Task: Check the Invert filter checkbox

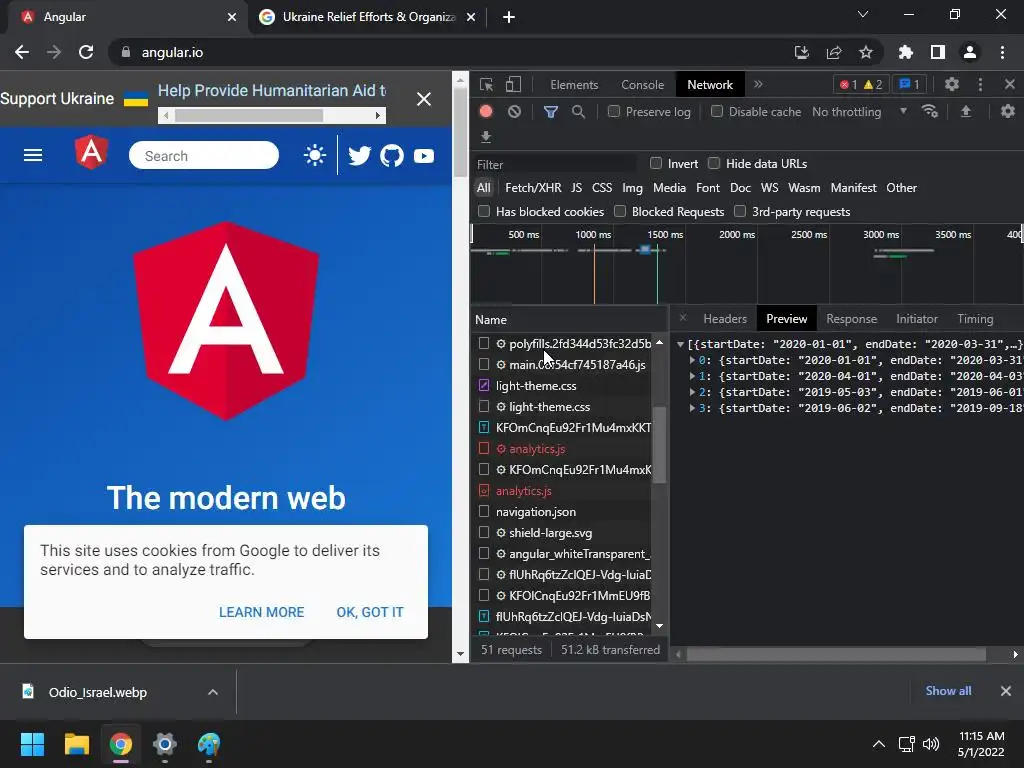Action: tap(656, 163)
